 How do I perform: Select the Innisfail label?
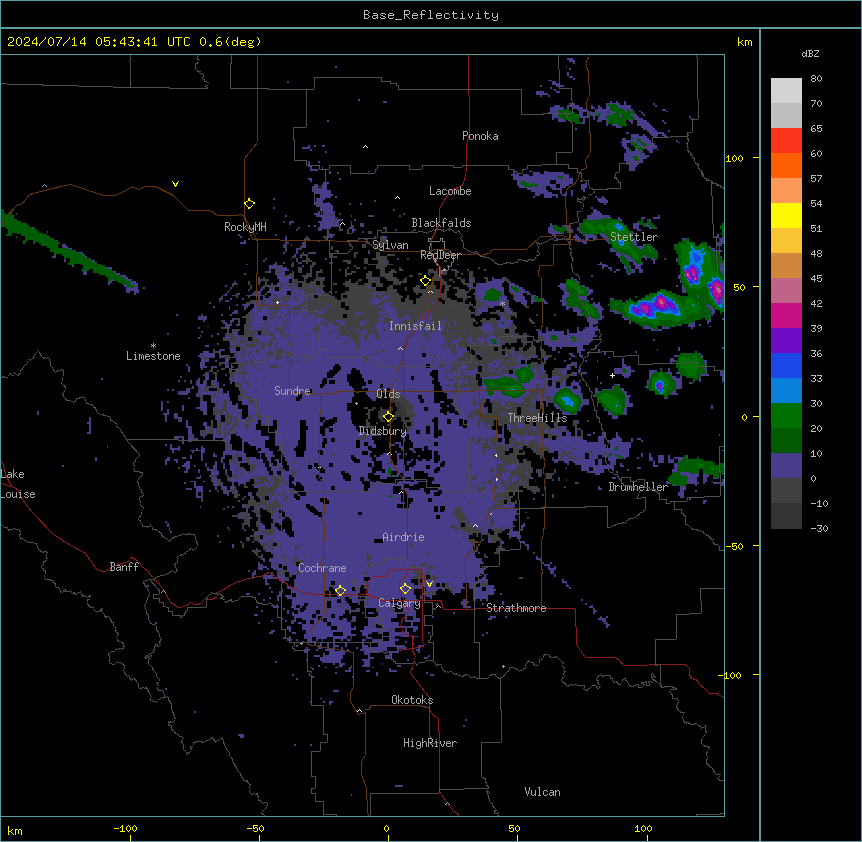(415, 326)
